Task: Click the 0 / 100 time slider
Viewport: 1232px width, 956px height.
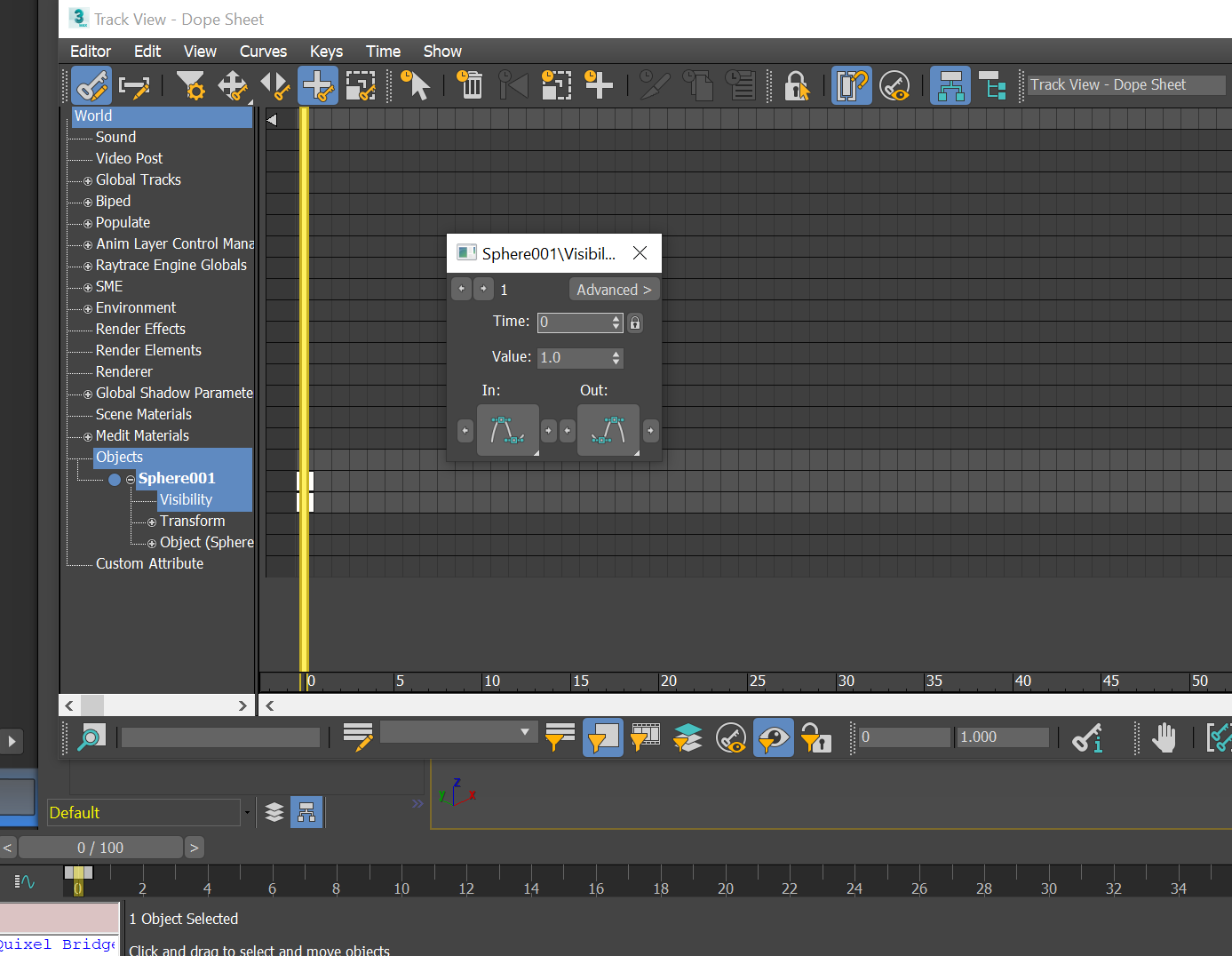Action: [x=100, y=848]
